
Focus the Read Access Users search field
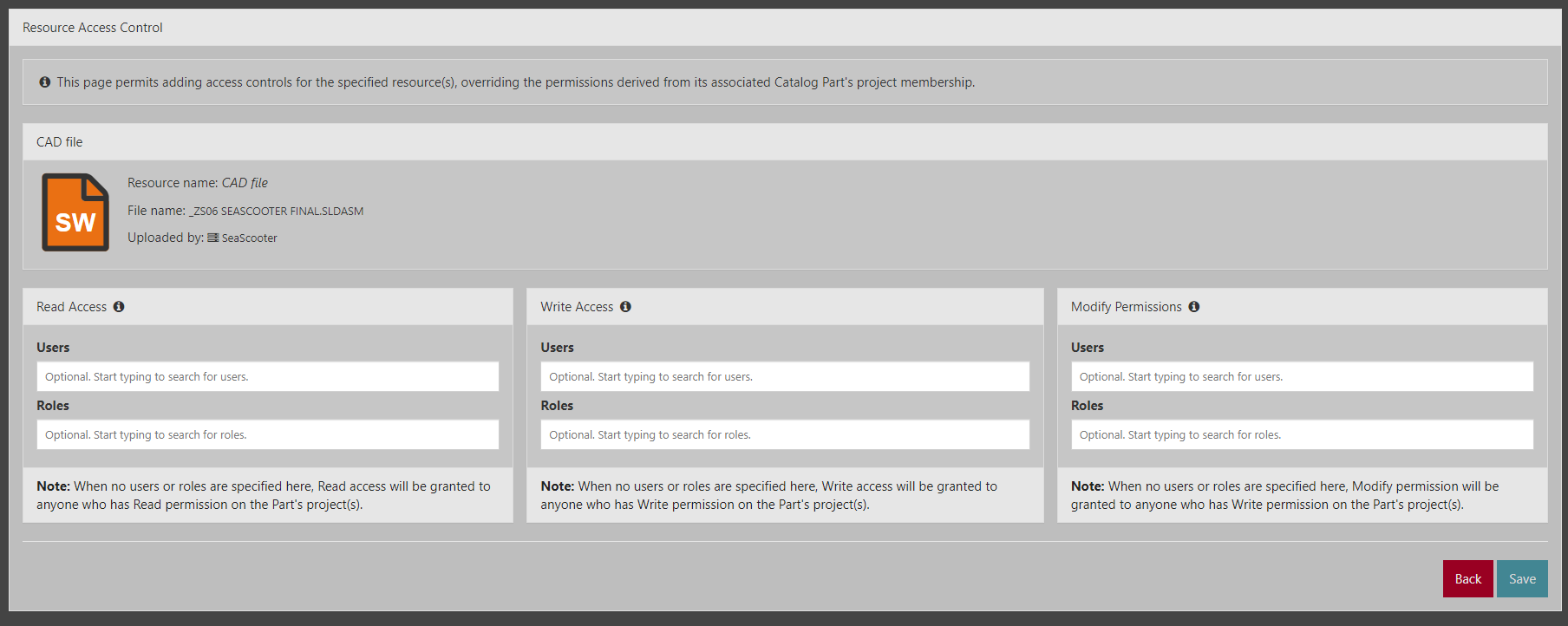267,377
